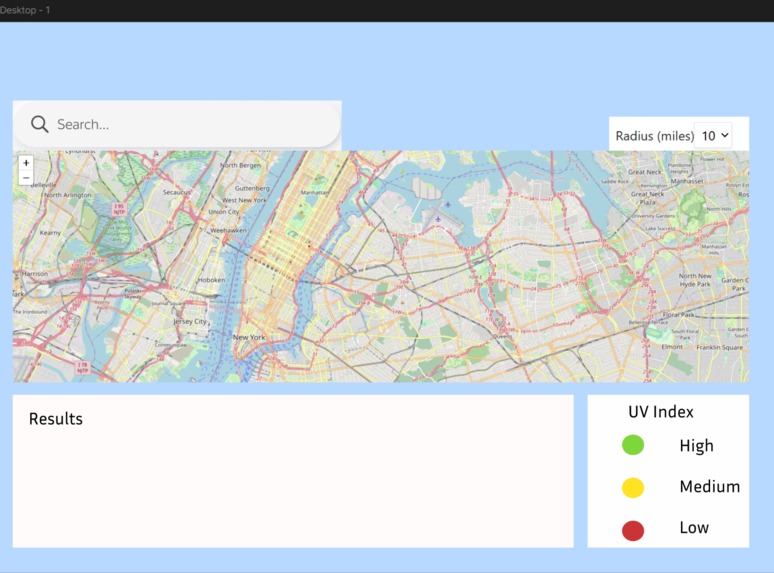Click Union City label on the map
The width and height of the screenshot is (774, 573).
click(224, 212)
